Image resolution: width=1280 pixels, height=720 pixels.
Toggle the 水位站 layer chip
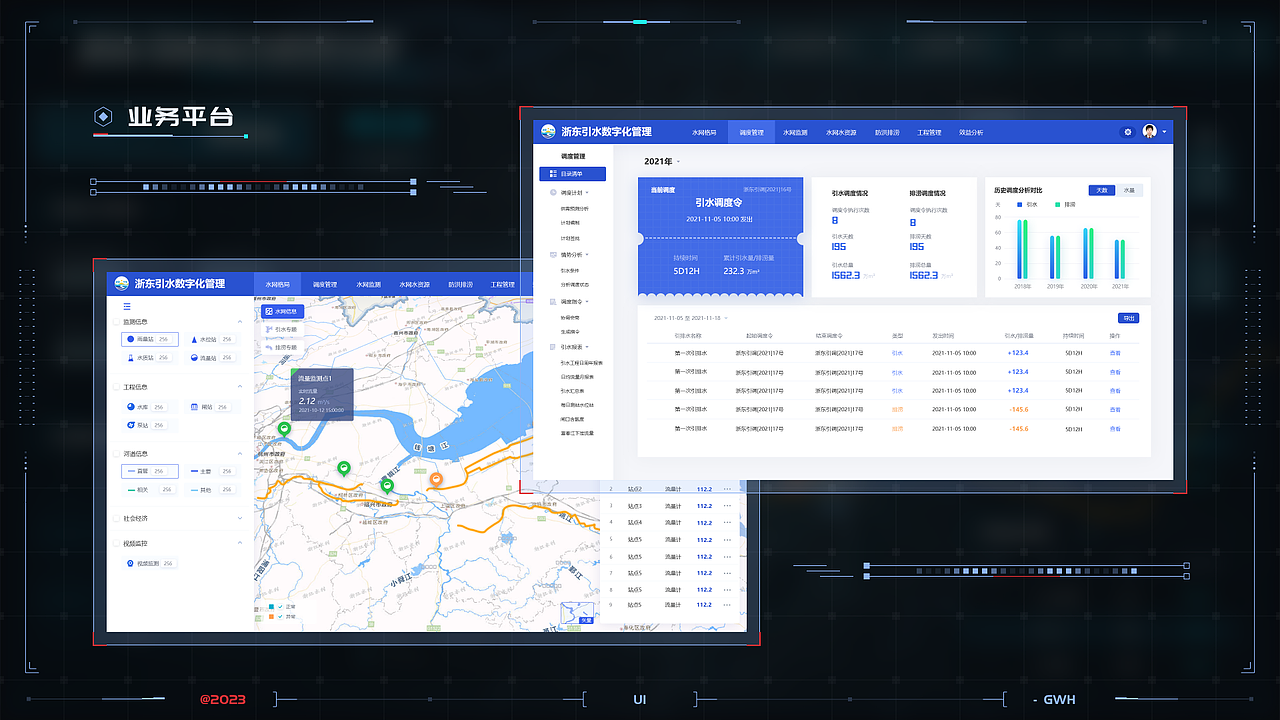[x=213, y=340]
